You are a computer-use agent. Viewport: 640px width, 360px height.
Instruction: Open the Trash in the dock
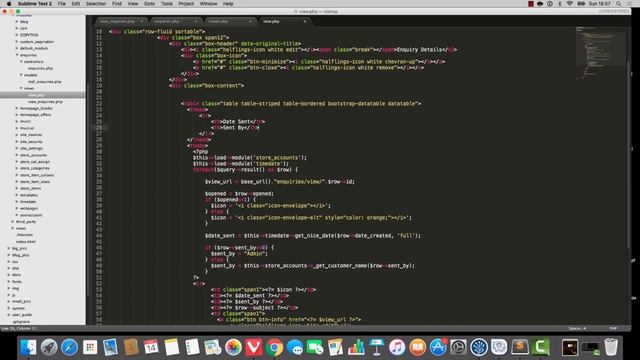pyautogui.click(x=611, y=347)
